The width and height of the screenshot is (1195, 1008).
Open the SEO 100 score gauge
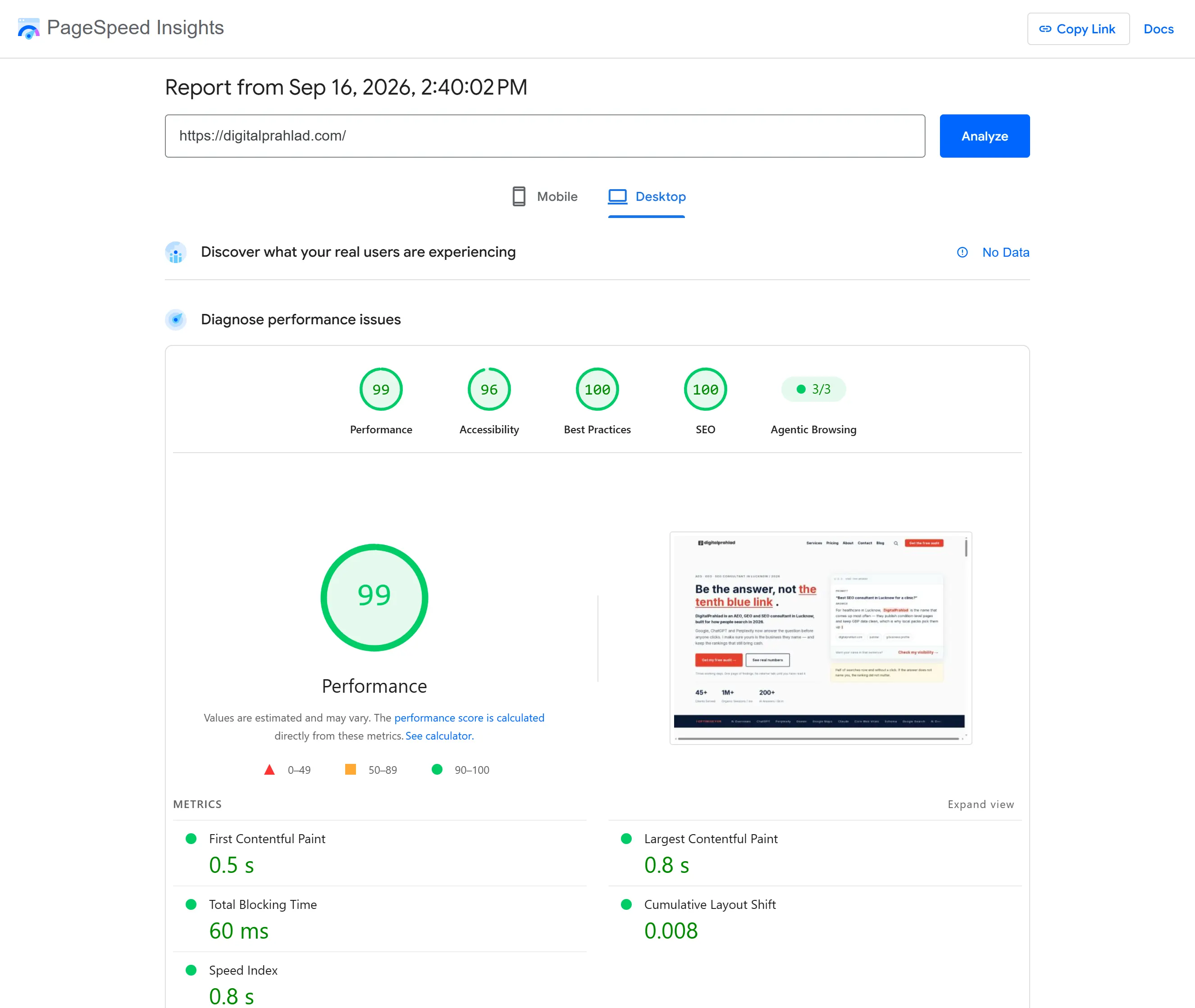(x=705, y=389)
